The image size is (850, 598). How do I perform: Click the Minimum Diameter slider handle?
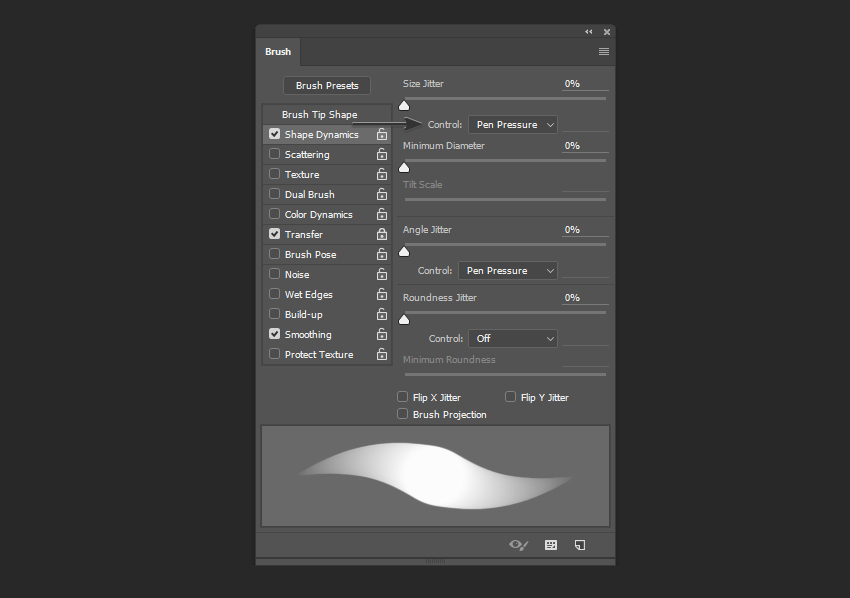coord(404,168)
